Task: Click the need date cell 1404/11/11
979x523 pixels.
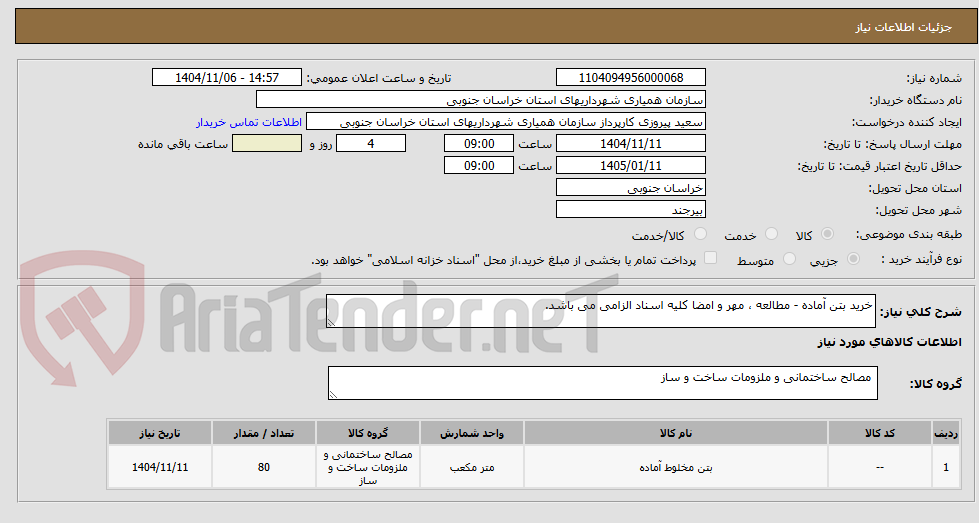Action: click(160, 467)
